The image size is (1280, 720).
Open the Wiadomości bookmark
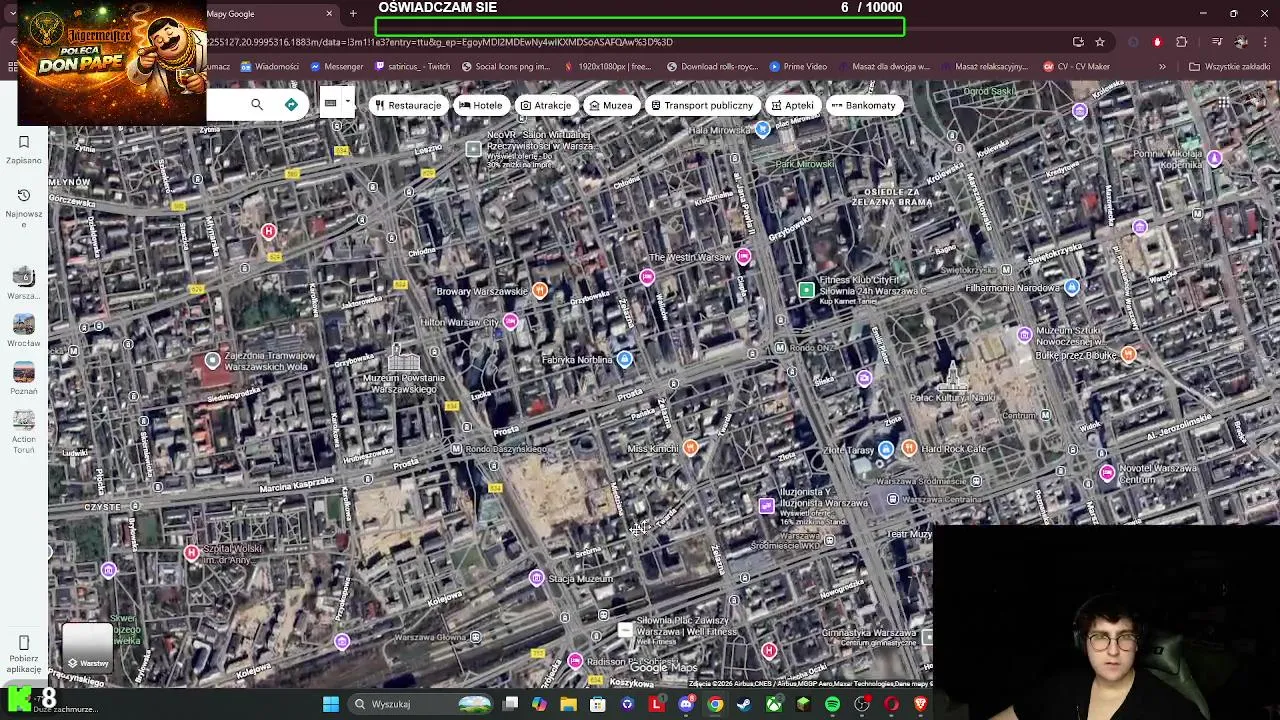(x=270, y=67)
